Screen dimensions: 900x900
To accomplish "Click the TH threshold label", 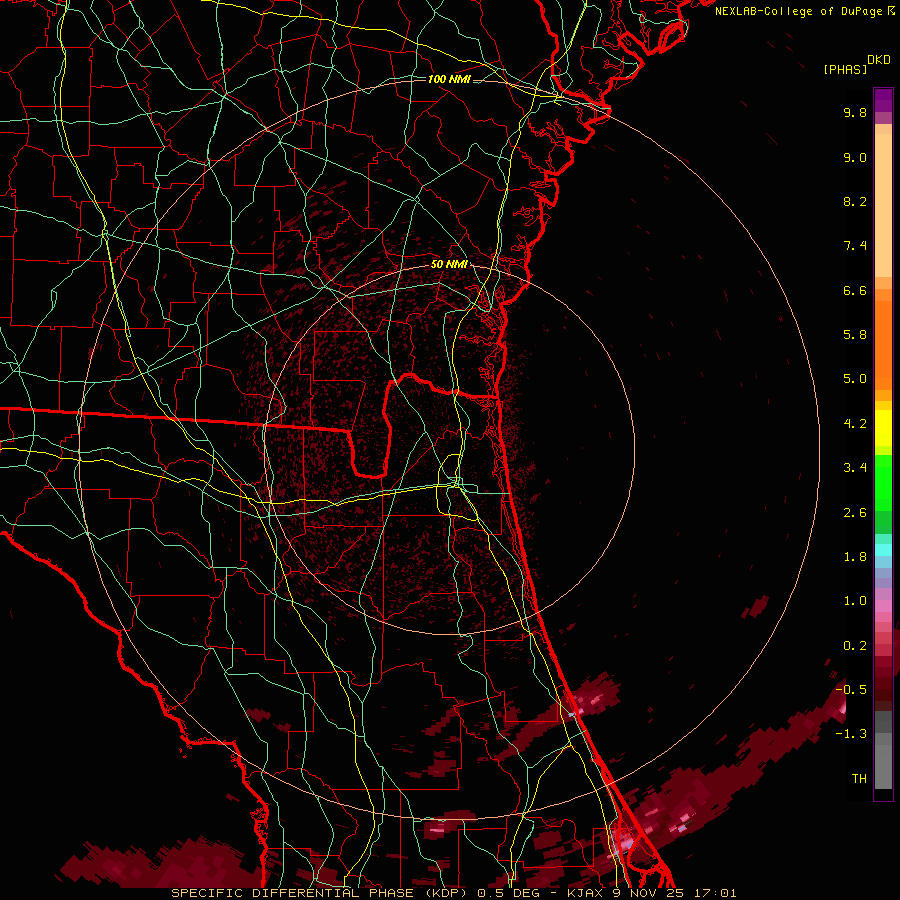I will pyautogui.click(x=859, y=779).
